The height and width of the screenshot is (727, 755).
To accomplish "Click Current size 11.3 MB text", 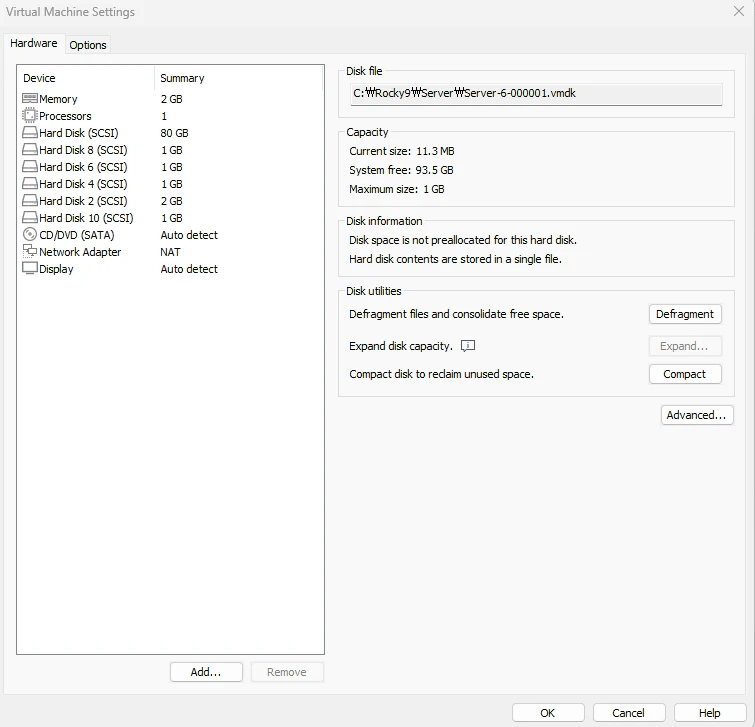I will coord(402,151).
